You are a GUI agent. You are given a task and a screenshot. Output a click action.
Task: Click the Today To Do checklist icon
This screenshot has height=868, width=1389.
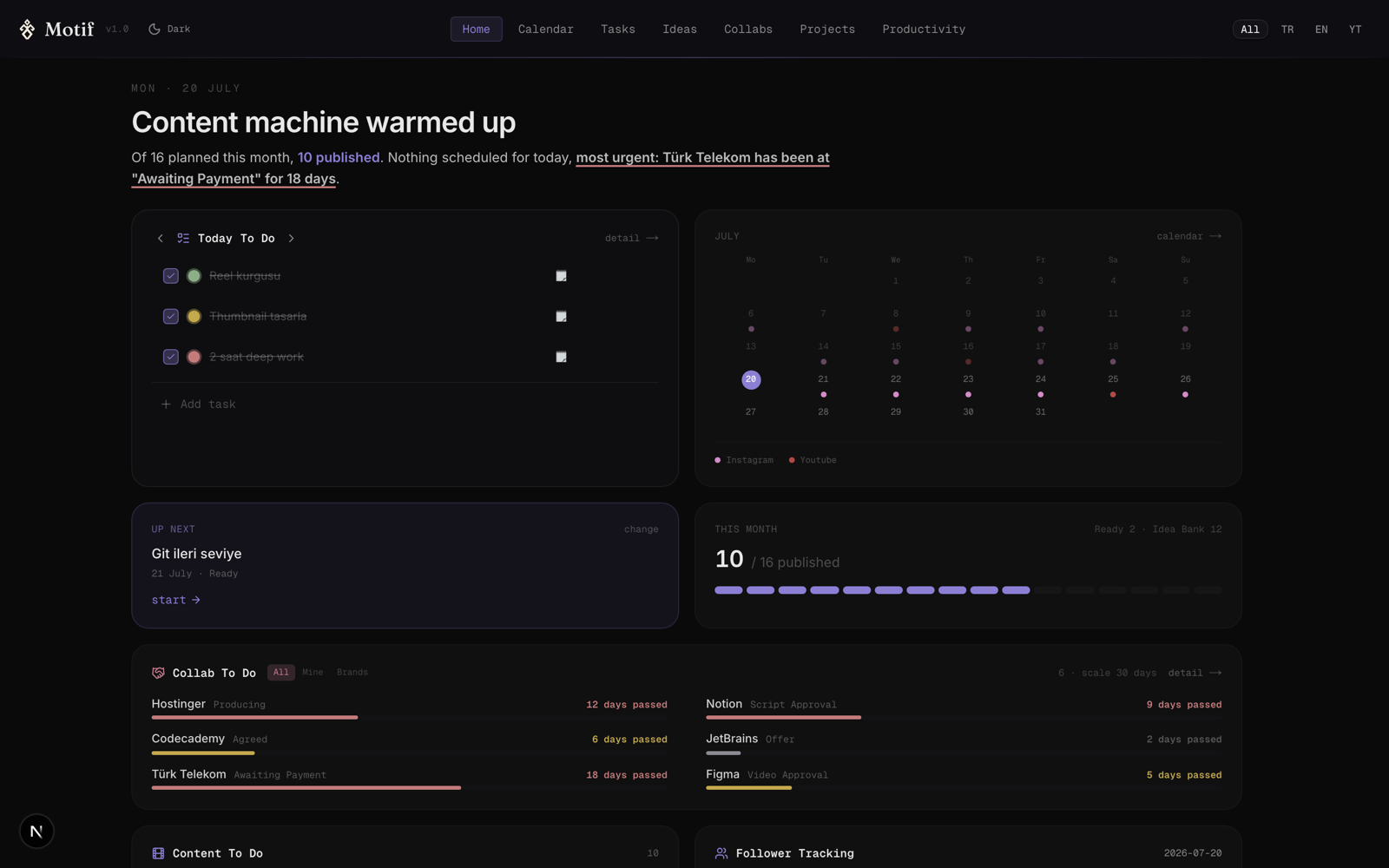(183, 238)
